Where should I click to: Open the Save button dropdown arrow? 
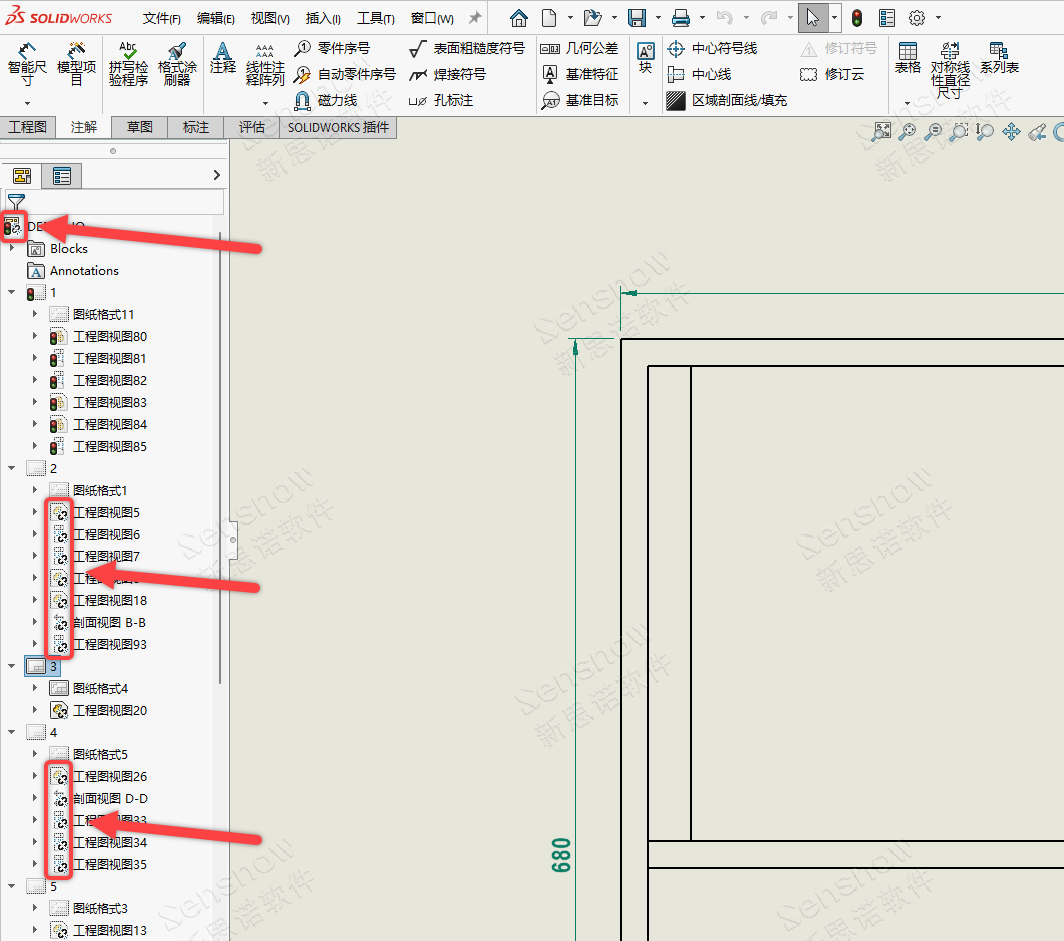[x=657, y=18]
